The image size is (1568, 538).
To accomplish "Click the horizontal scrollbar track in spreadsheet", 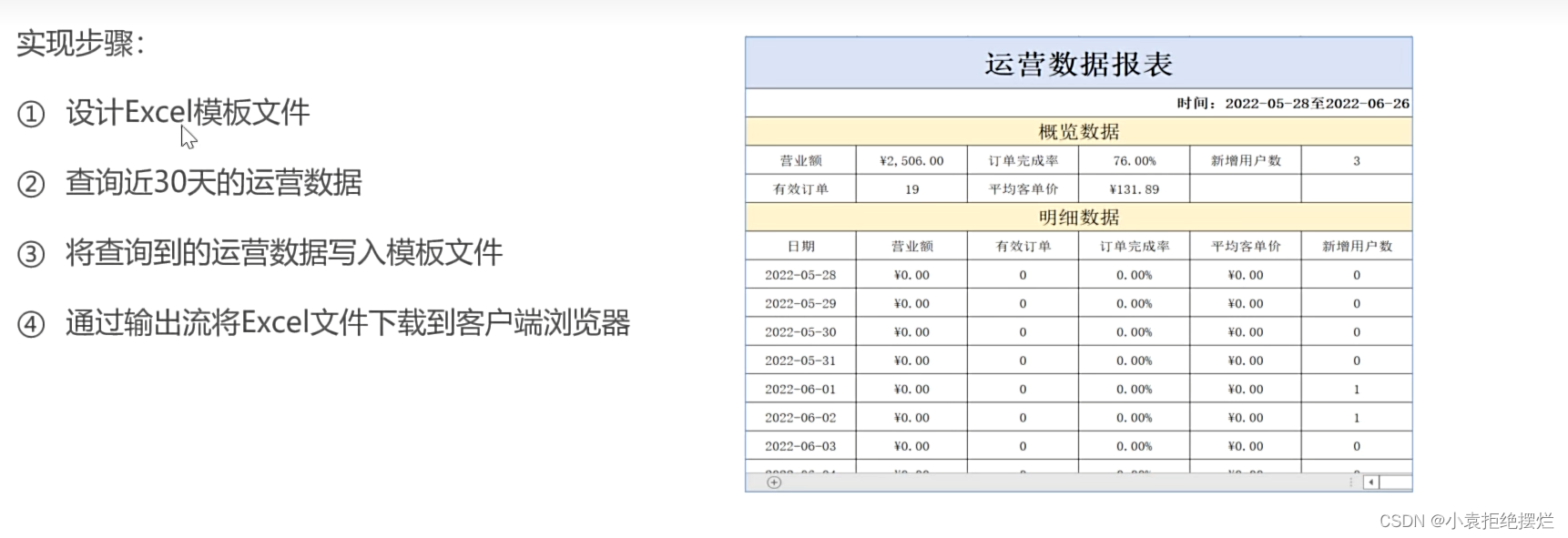I will tap(1395, 482).
